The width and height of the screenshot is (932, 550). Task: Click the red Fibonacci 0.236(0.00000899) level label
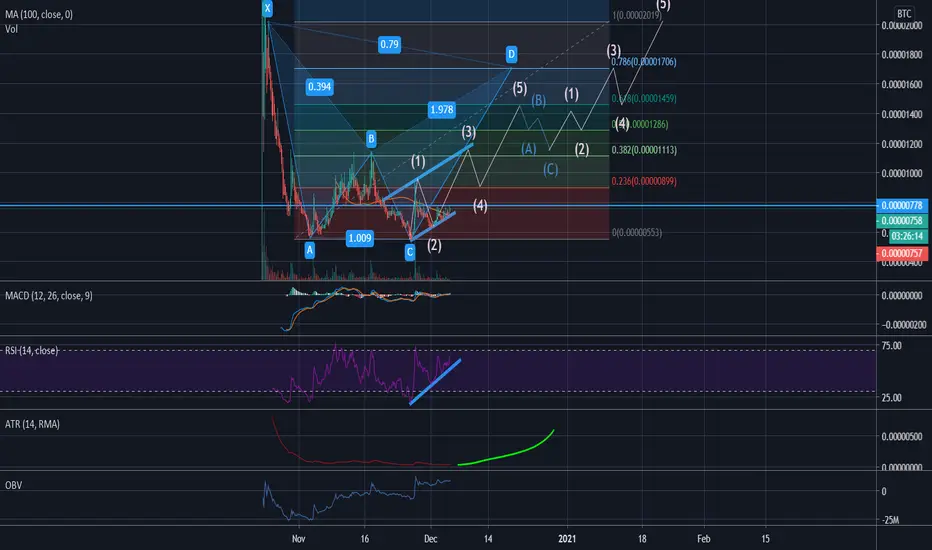coord(644,181)
